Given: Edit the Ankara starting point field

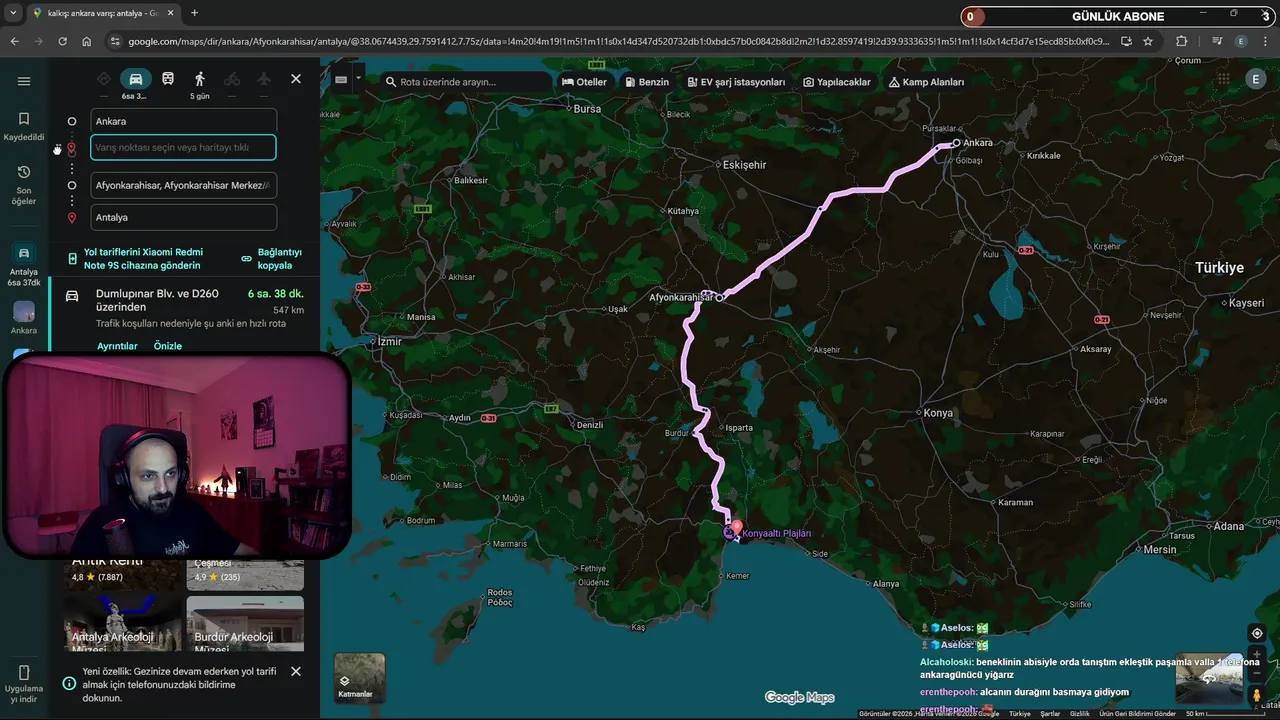Looking at the screenshot, I should 184,121.
